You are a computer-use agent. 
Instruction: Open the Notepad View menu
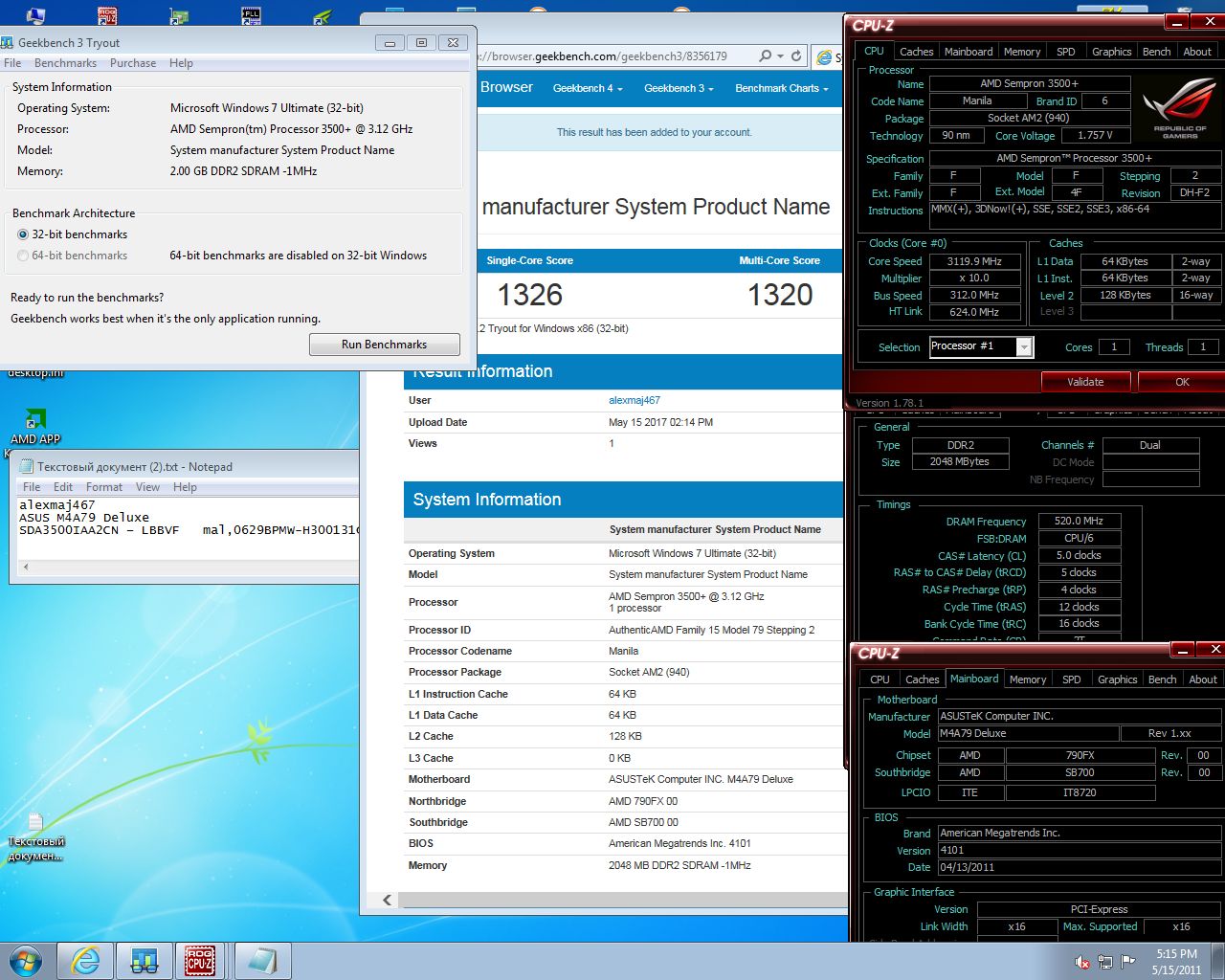(147, 487)
